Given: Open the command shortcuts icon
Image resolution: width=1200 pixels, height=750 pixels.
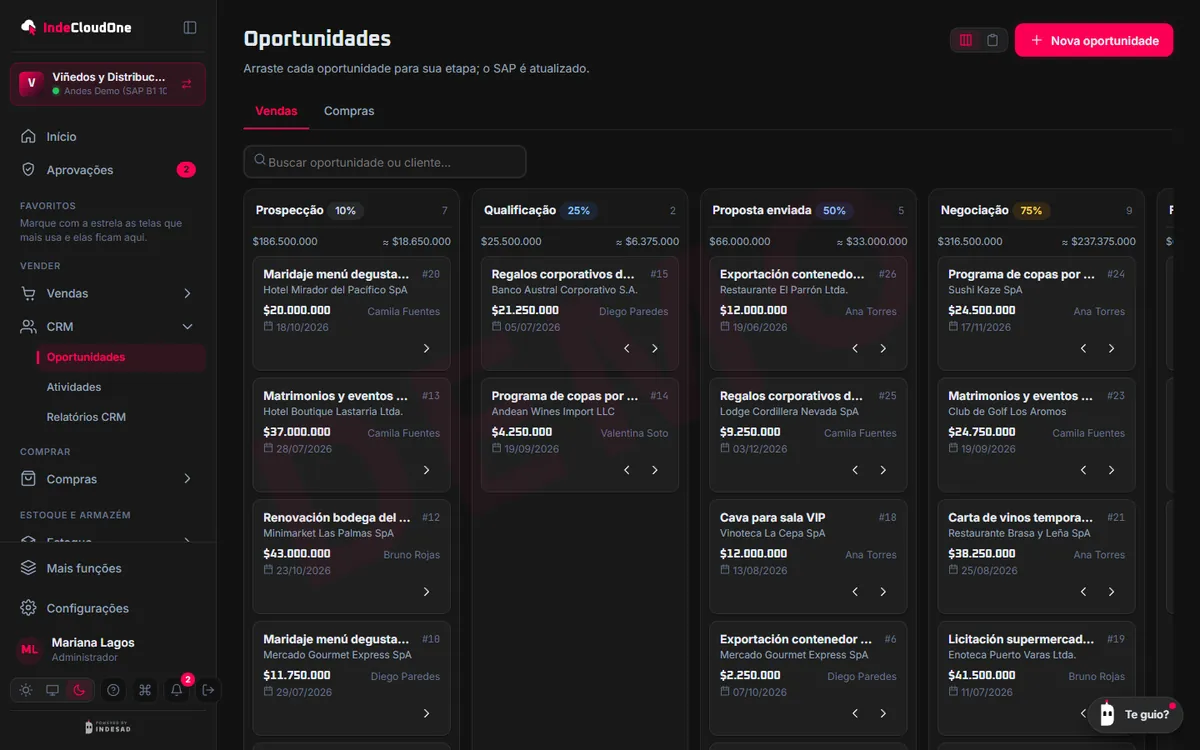Looking at the screenshot, I should click(x=145, y=690).
